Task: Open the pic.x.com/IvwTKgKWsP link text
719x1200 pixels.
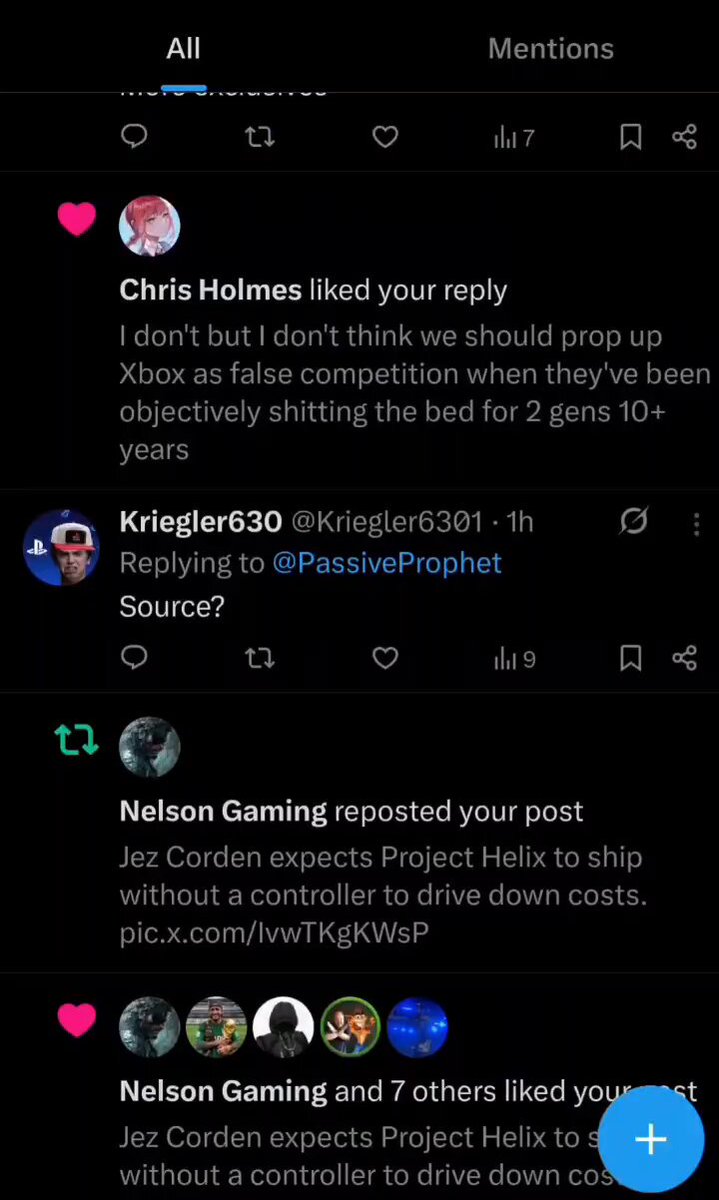Action: coord(274,933)
